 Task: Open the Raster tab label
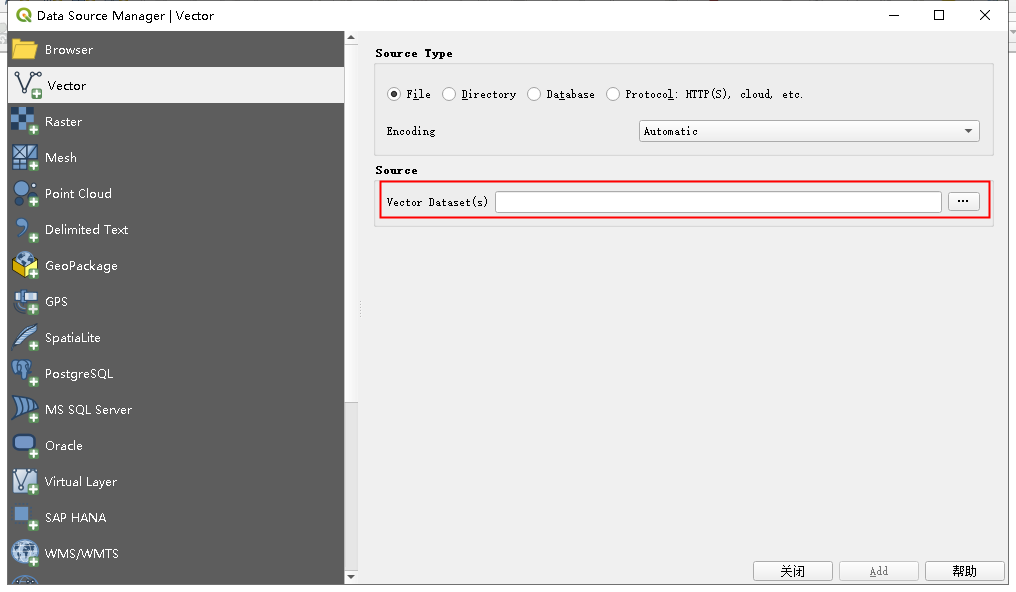[64, 122]
